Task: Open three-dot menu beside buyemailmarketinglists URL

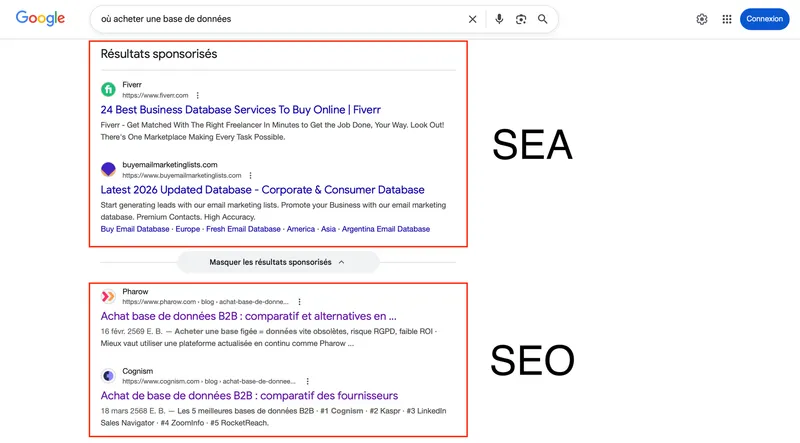Action: (251, 176)
